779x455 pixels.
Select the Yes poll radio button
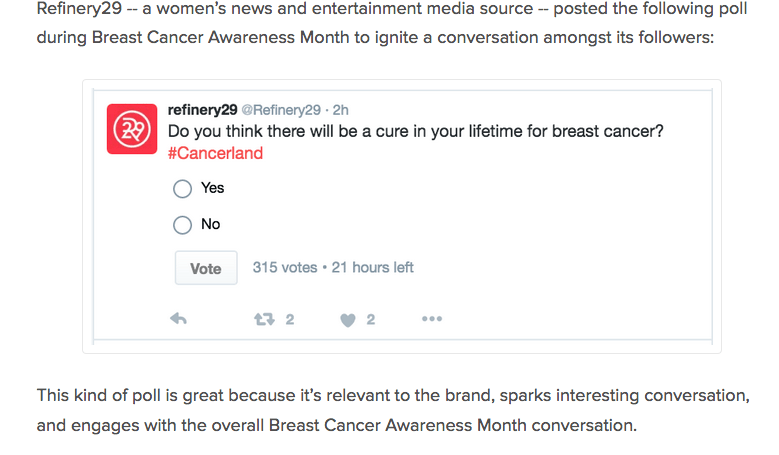182,189
